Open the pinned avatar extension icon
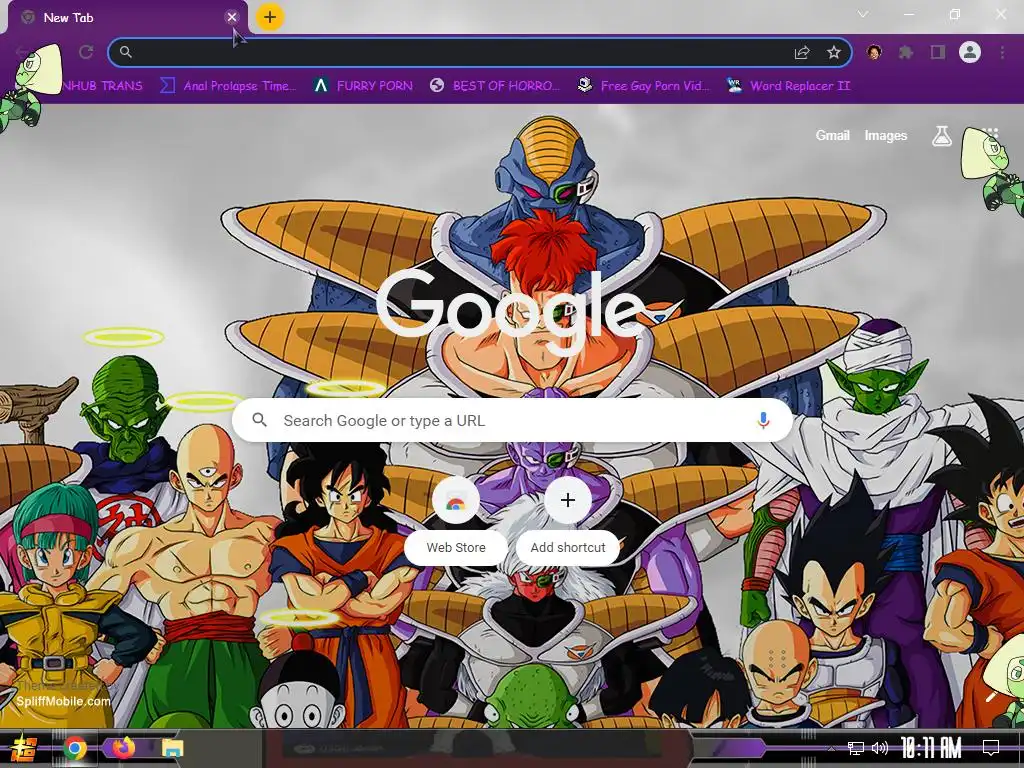 [x=874, y=52]
